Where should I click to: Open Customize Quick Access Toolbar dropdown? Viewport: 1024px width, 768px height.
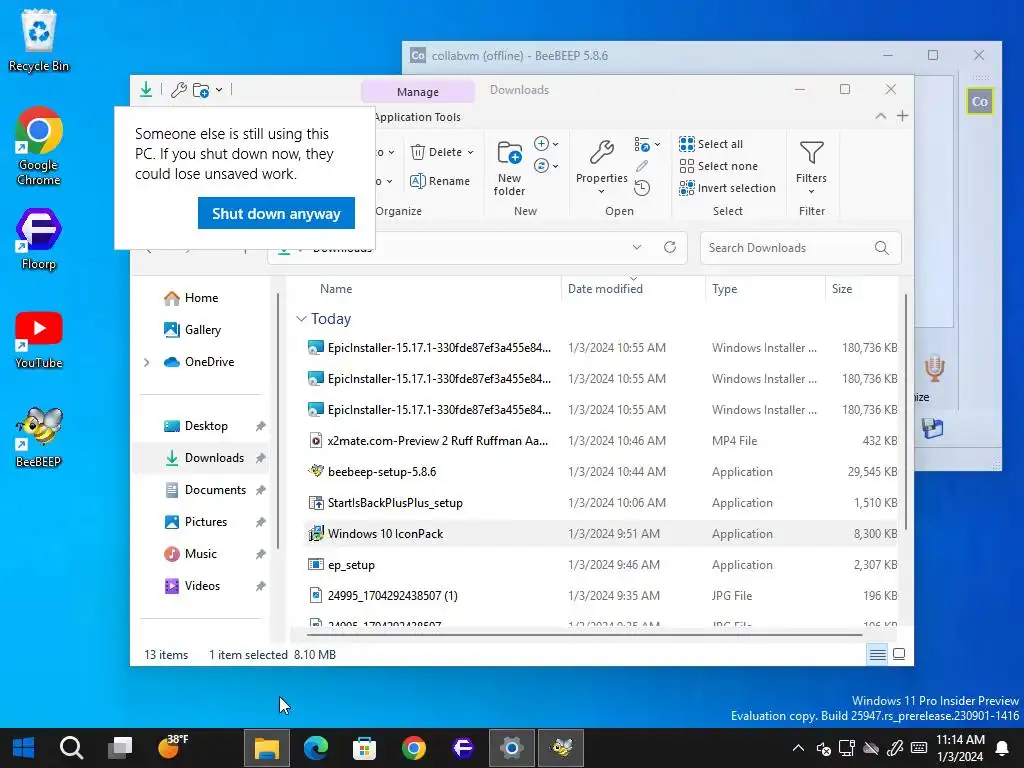click(219, 89)
